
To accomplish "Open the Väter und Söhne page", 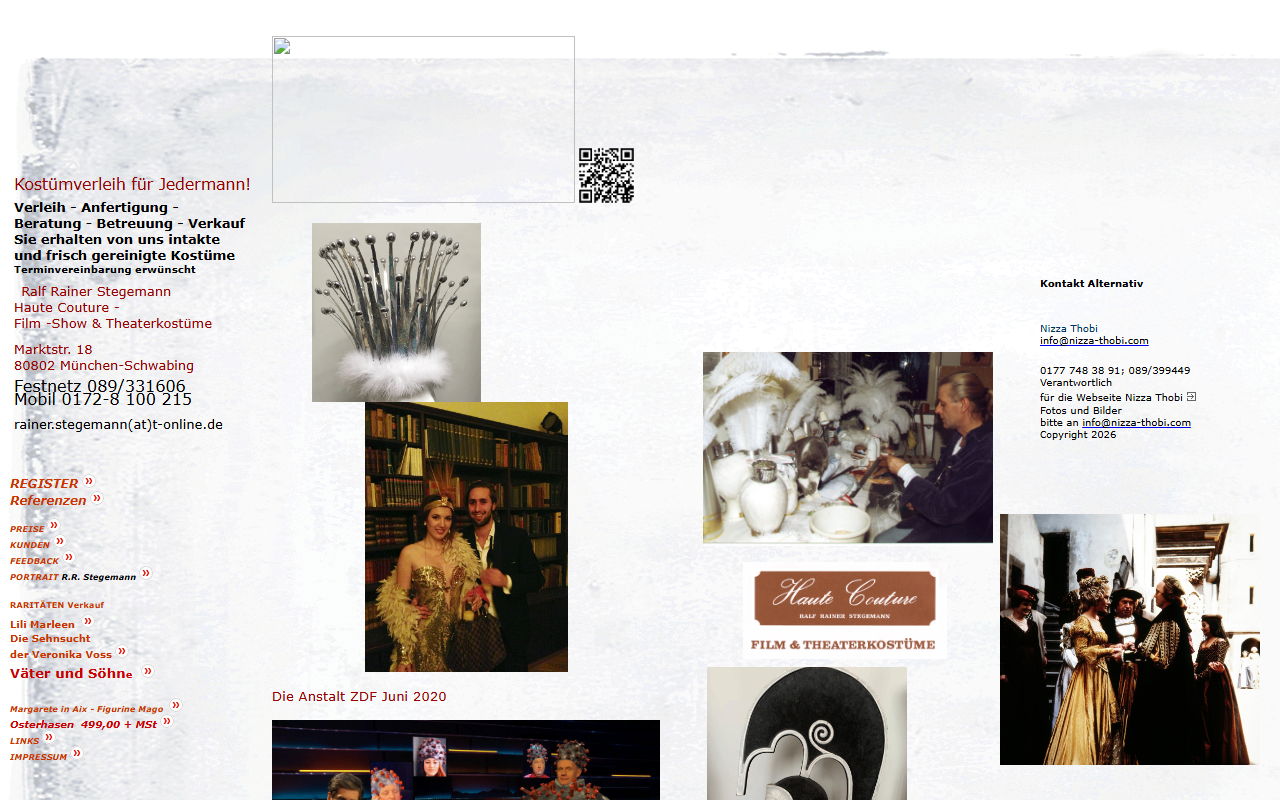I will coord(71,673).
